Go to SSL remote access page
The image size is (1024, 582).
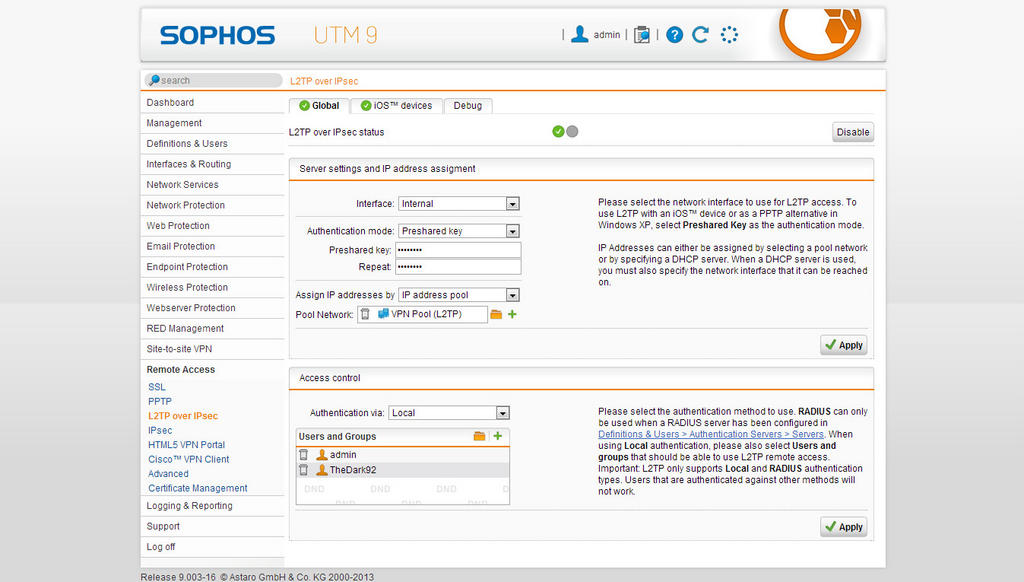(157, 387)
